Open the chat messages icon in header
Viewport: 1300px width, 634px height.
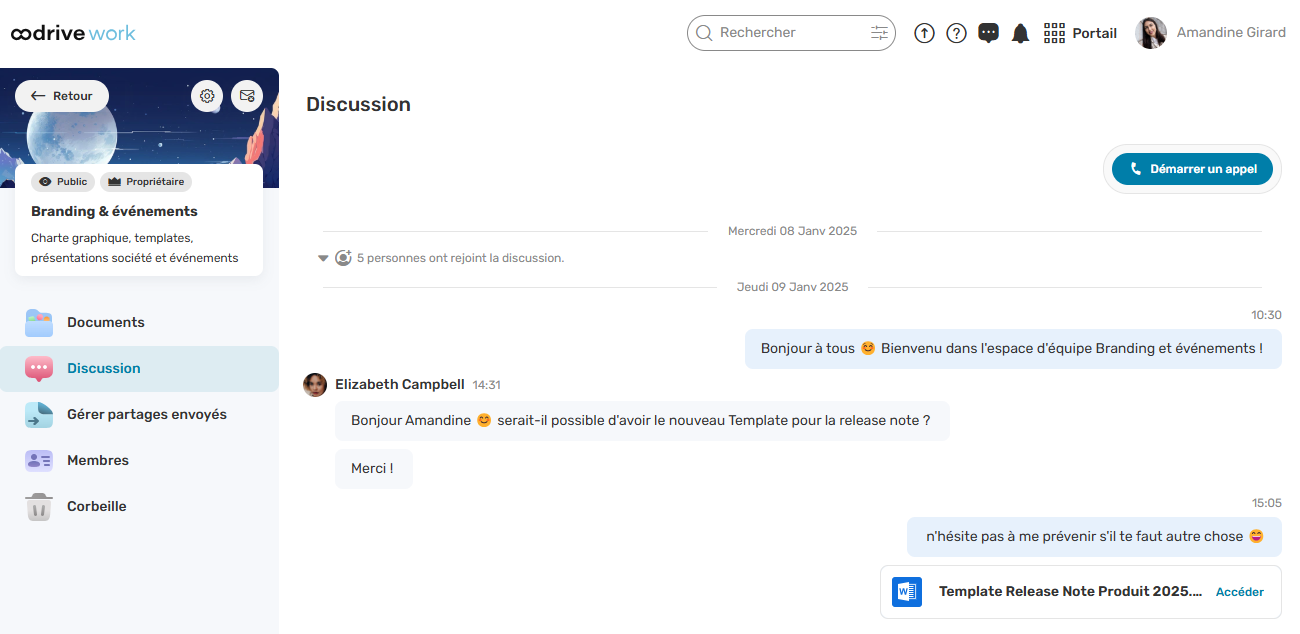click(x=988, y=33)
